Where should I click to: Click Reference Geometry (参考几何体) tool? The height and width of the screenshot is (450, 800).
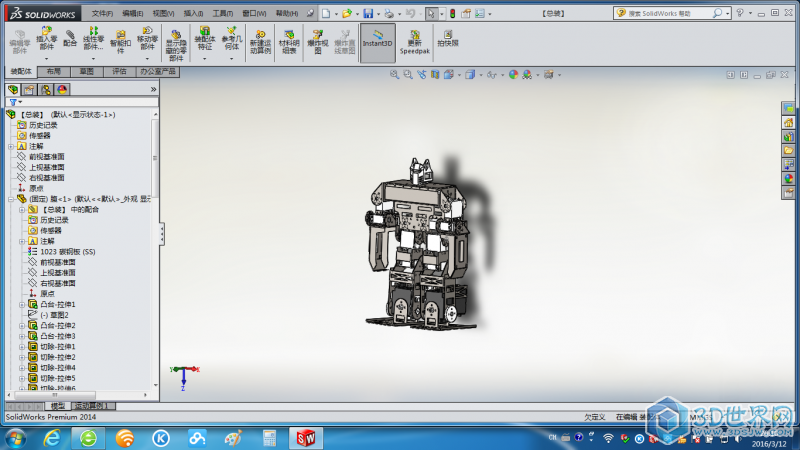pyautogui.click(x=231, y=38)
